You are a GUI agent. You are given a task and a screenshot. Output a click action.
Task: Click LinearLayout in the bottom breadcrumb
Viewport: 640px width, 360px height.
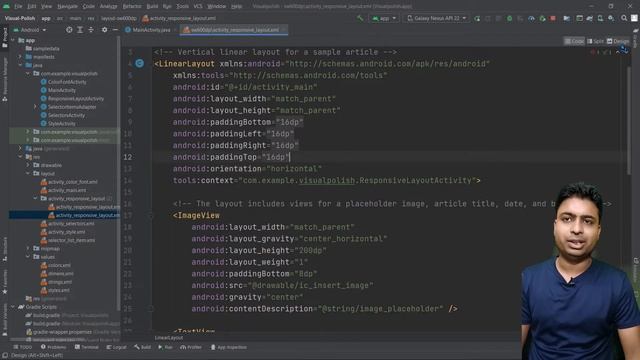pyautogui.click(x=169, y=338)
